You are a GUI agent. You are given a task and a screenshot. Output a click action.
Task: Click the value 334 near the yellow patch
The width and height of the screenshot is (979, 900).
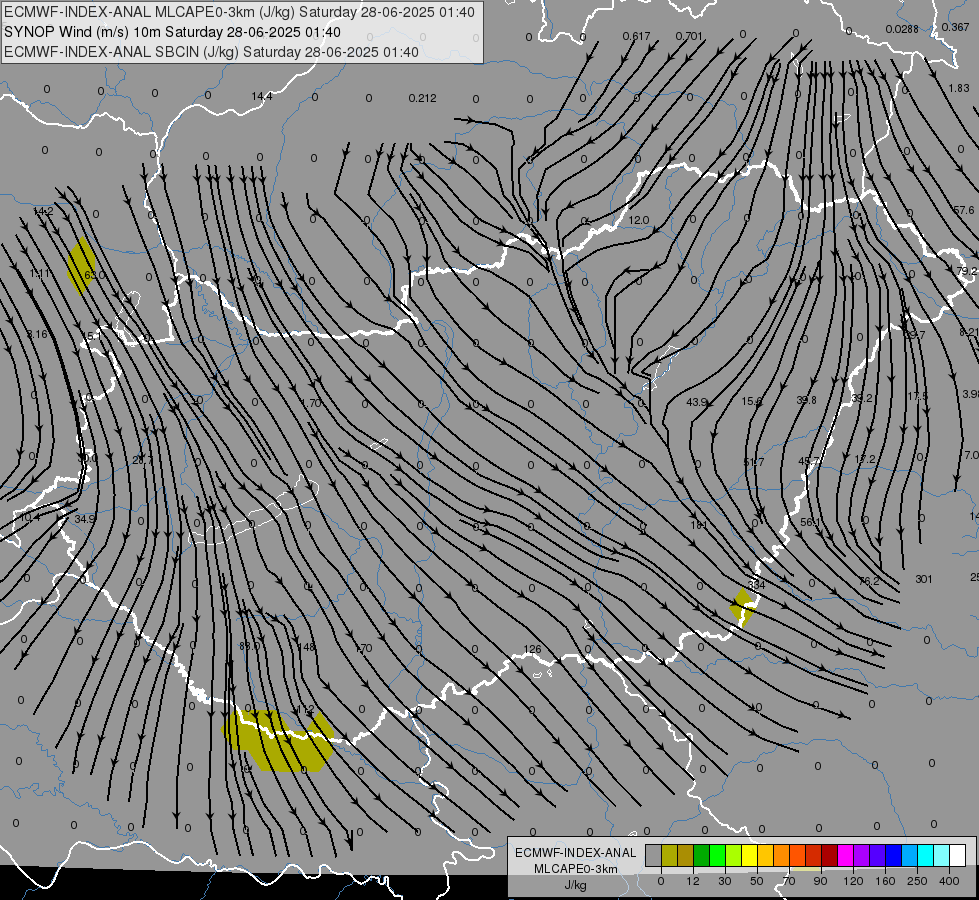(756, 585)
